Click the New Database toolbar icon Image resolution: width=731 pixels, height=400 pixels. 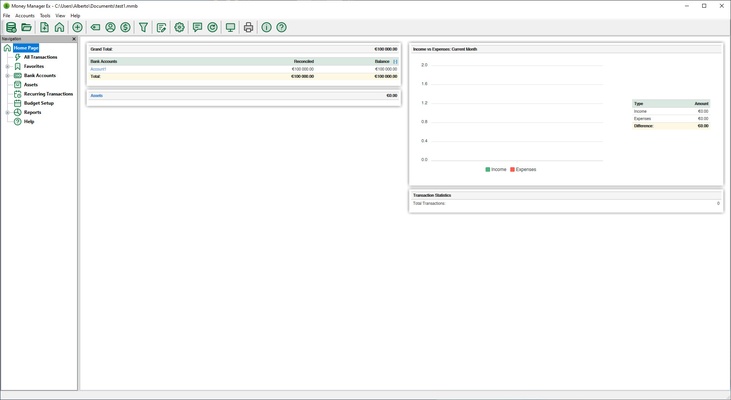[11, 28]
